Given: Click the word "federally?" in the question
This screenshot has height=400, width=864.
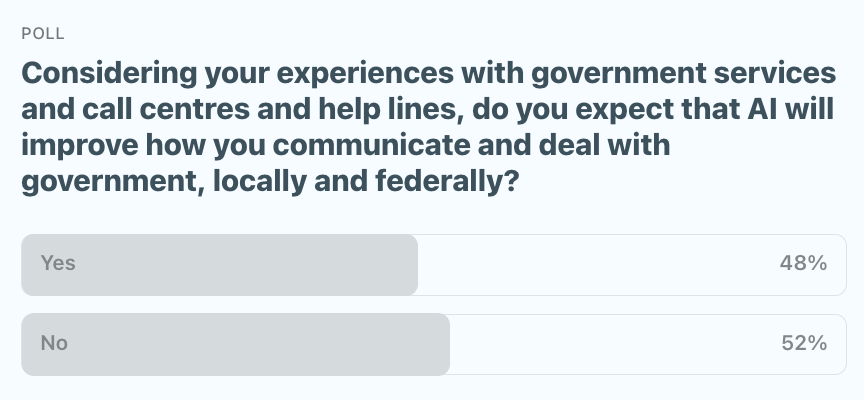Looking at the screenshot, I should pos(441,183).
